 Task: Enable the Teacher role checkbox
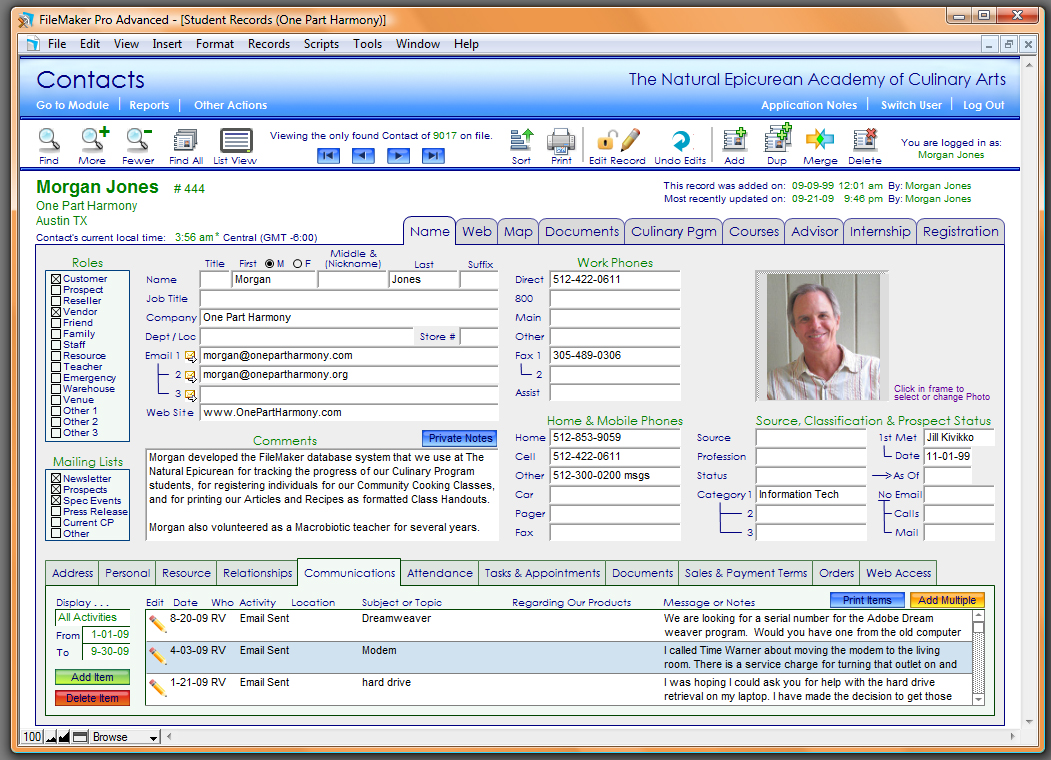pyautogui.click(x=56, y=367)
